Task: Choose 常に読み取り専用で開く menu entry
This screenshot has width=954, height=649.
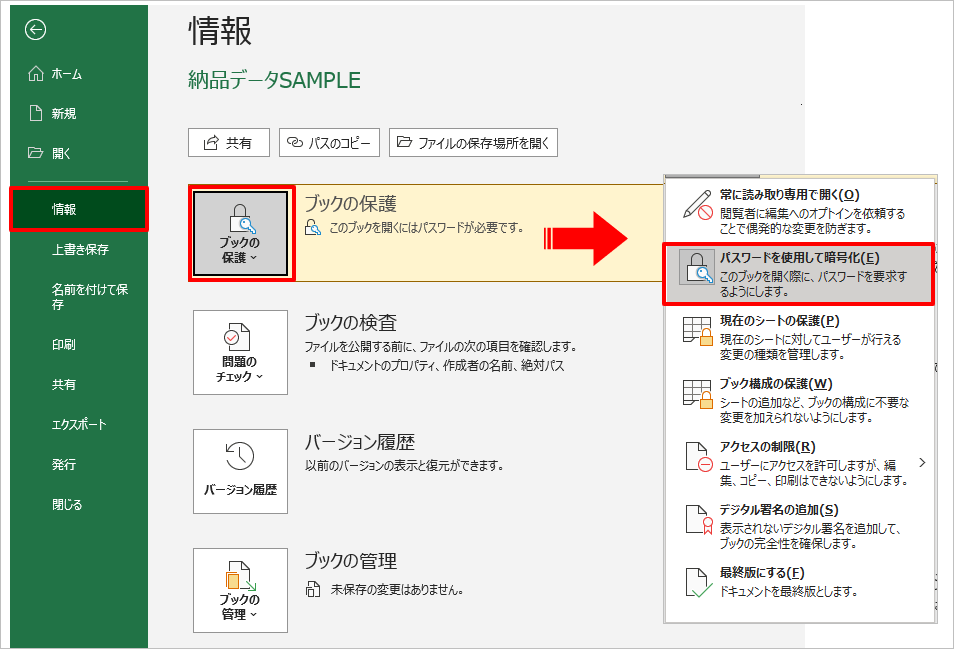Action: click(x=799, y=210)
